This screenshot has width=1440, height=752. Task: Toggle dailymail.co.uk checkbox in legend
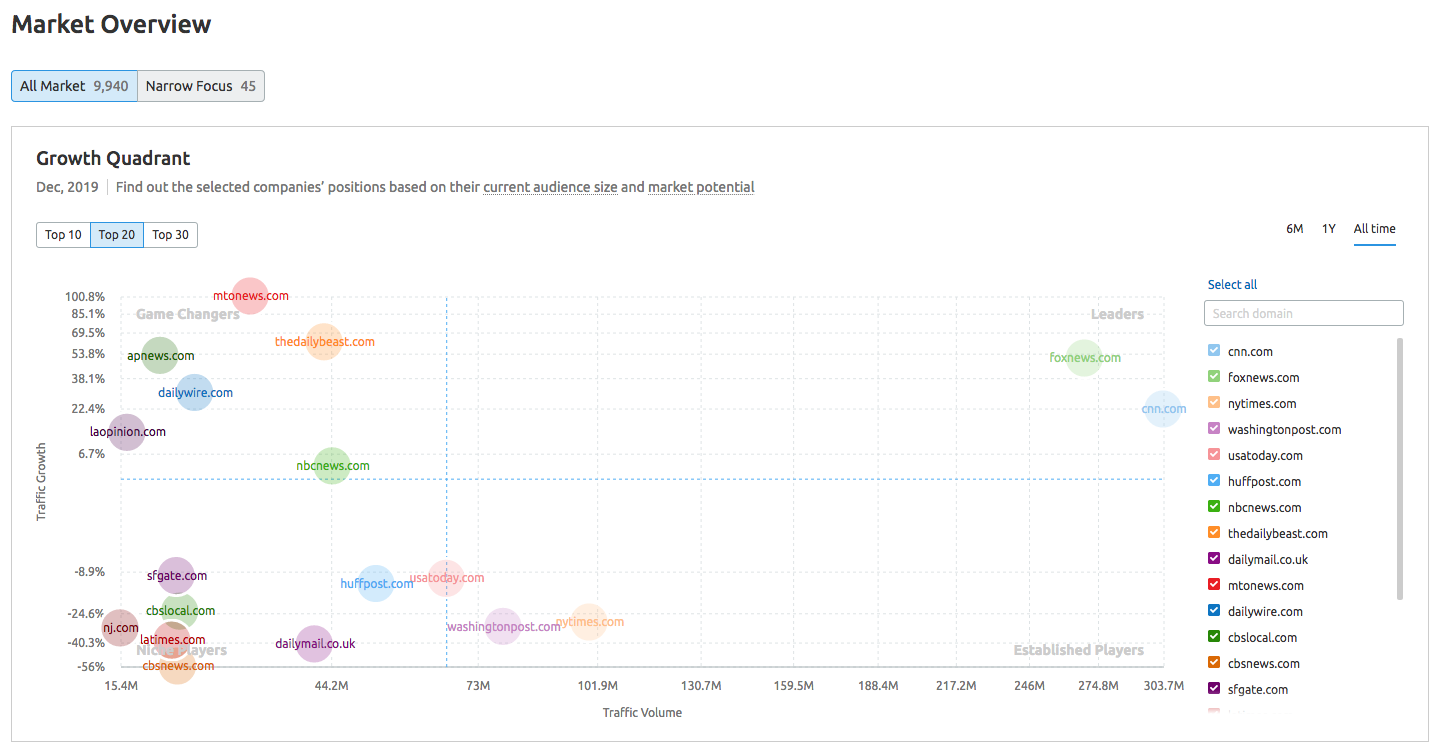tap(1214, 559)
